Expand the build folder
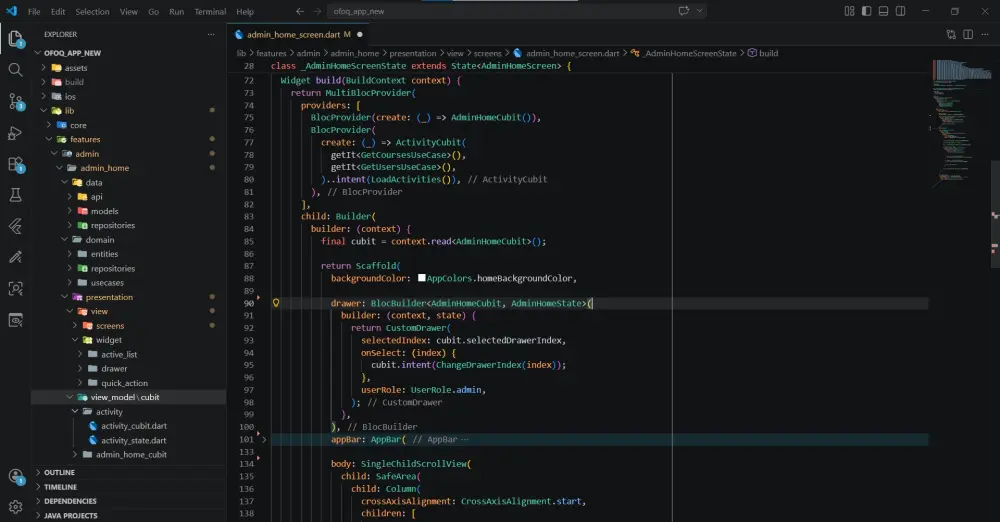This screenshot has height=522, width=1000. [x=74, y=82]
